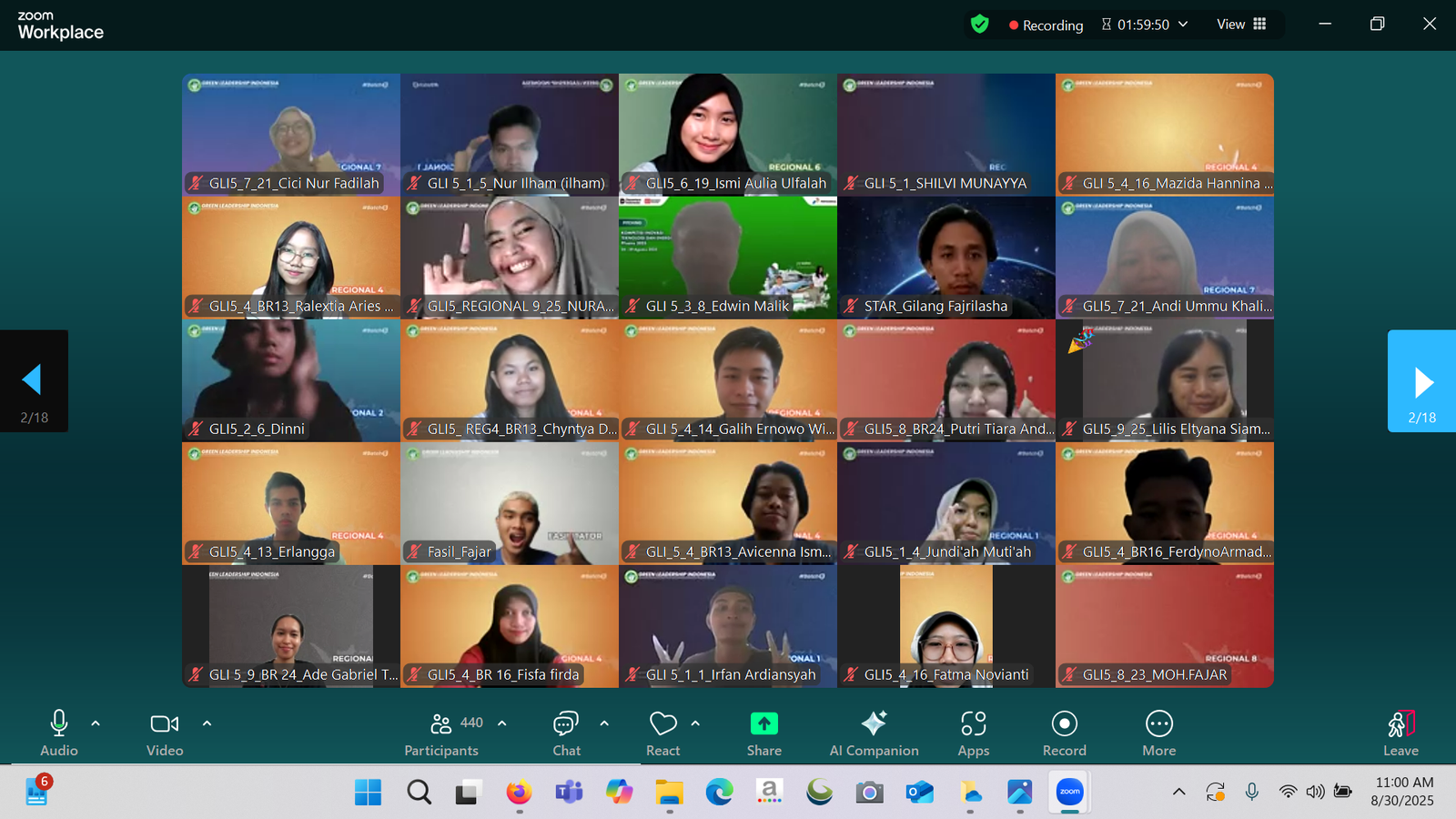The width and height of the screenshot is (1456, 819).
Task: Open the Chat panel
Action: point(566,733)
